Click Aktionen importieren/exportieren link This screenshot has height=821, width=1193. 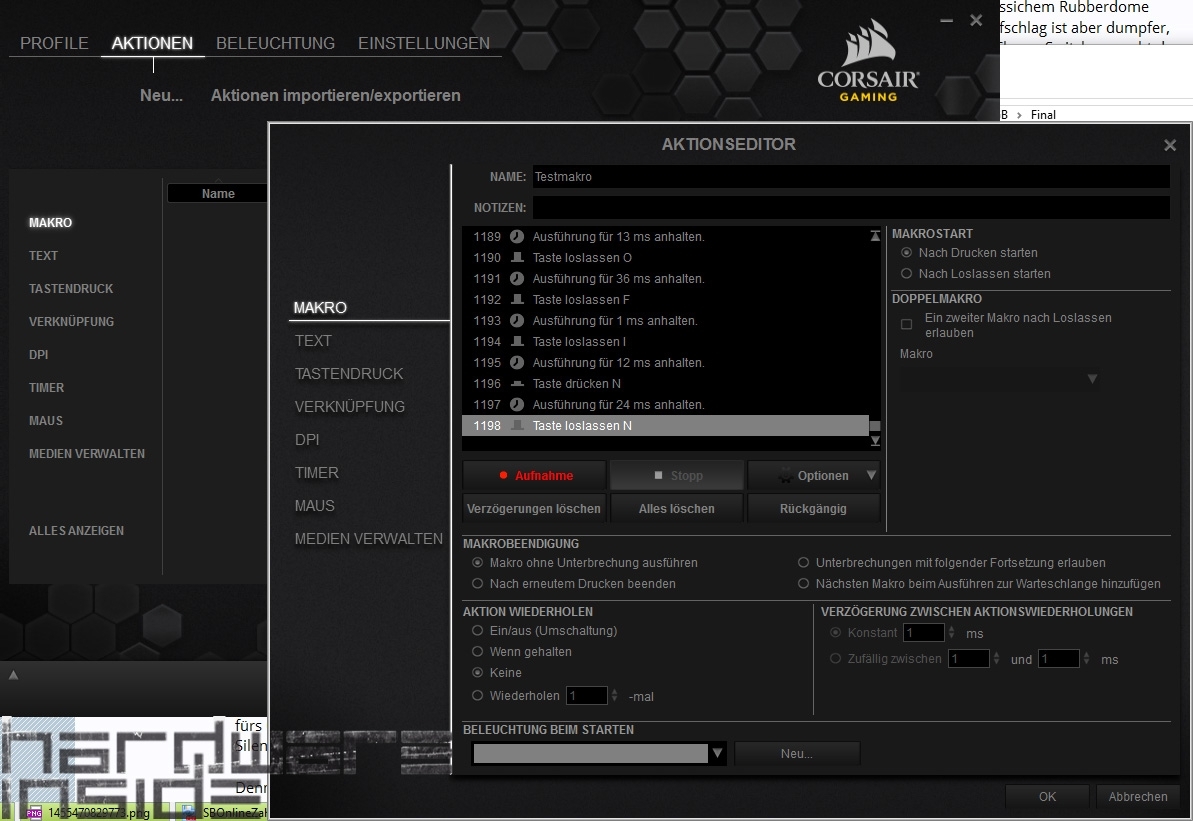(336, 96)
